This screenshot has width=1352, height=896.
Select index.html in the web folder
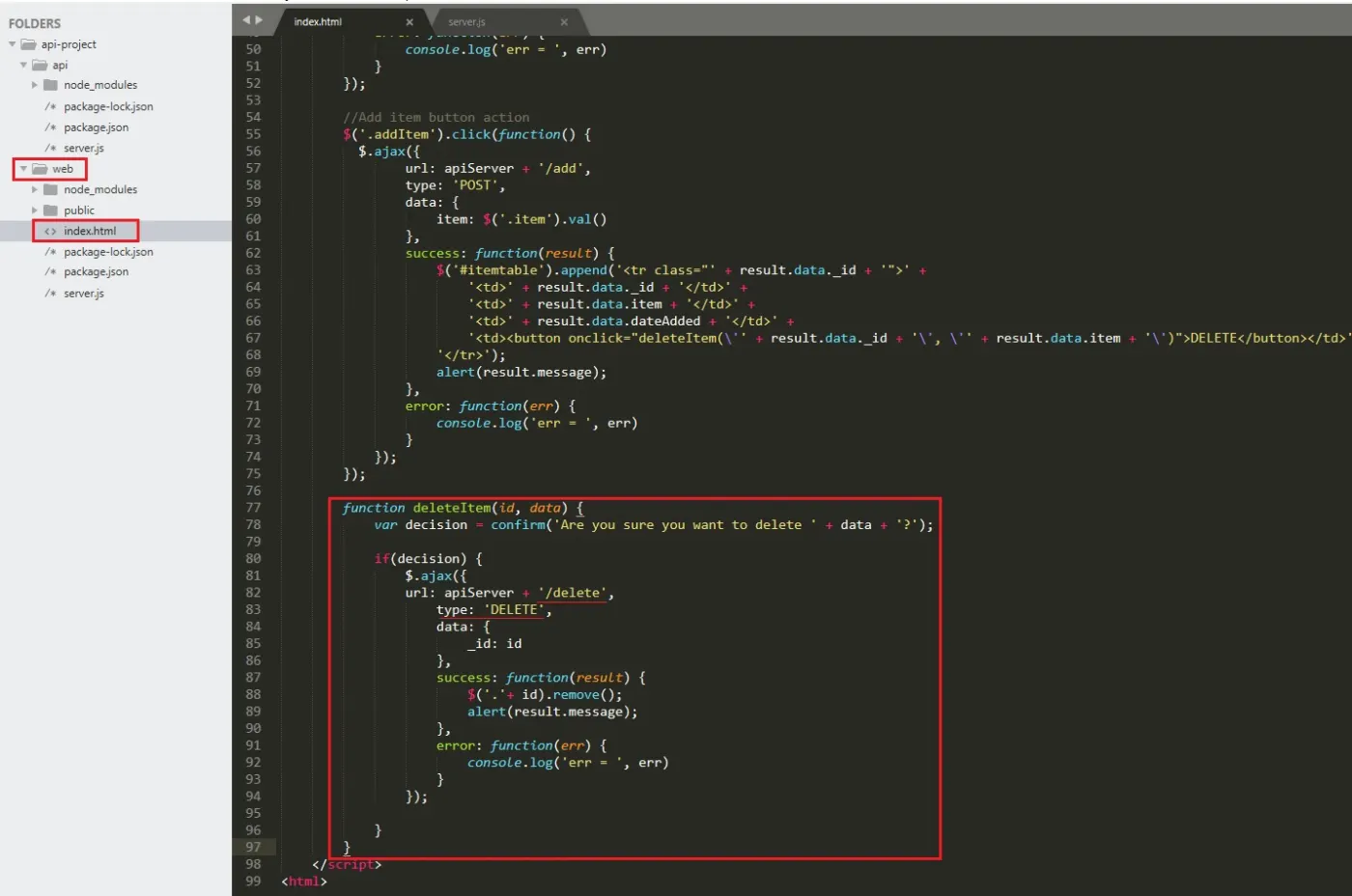tap(90, 232)
